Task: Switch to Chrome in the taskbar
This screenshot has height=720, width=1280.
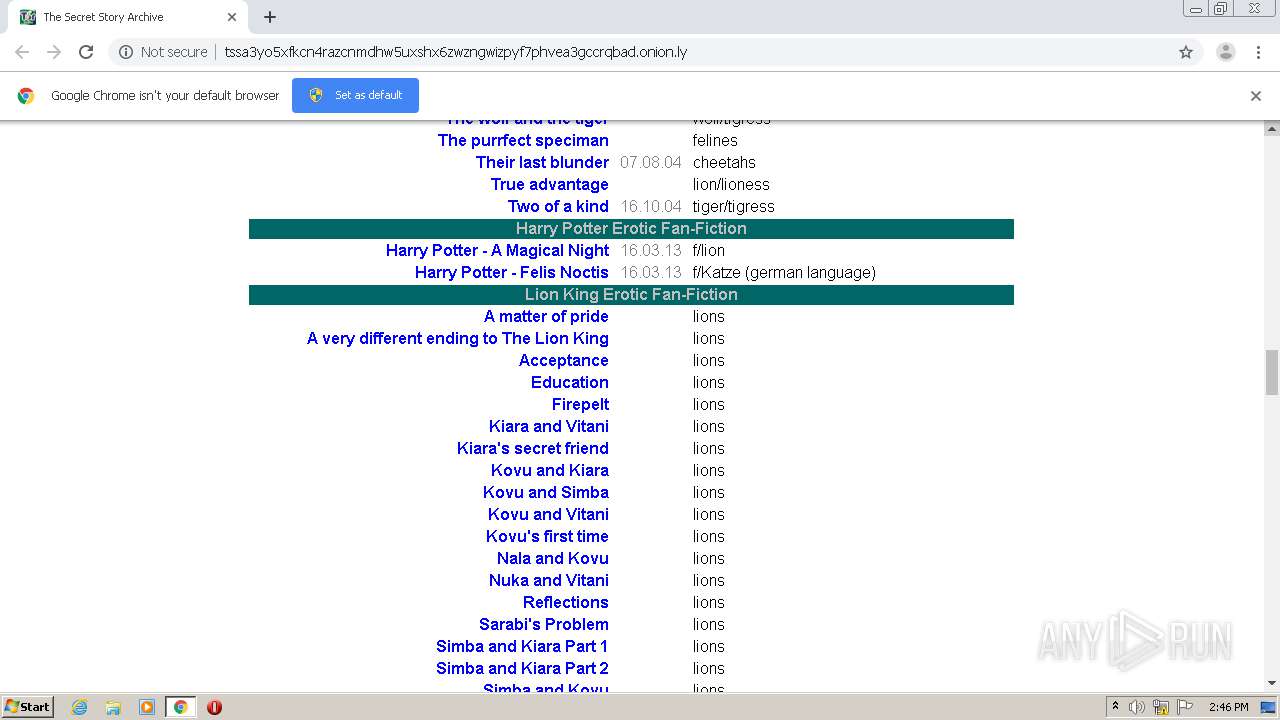Action: pos(180,707)
